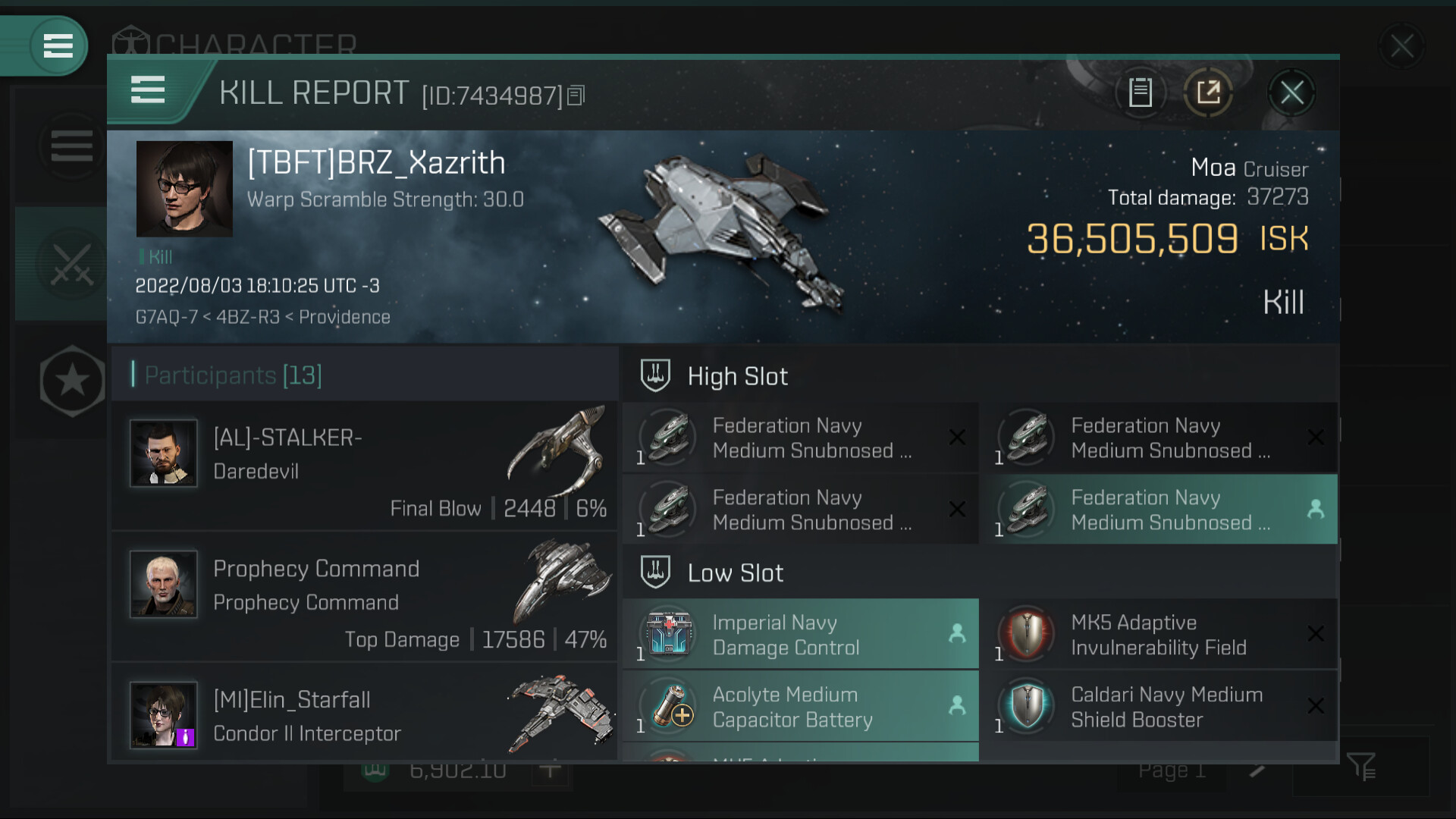Share the kill report externally
This screenshot has width=1456, height=819.
pyautogui.click(x=1208, y=93)
